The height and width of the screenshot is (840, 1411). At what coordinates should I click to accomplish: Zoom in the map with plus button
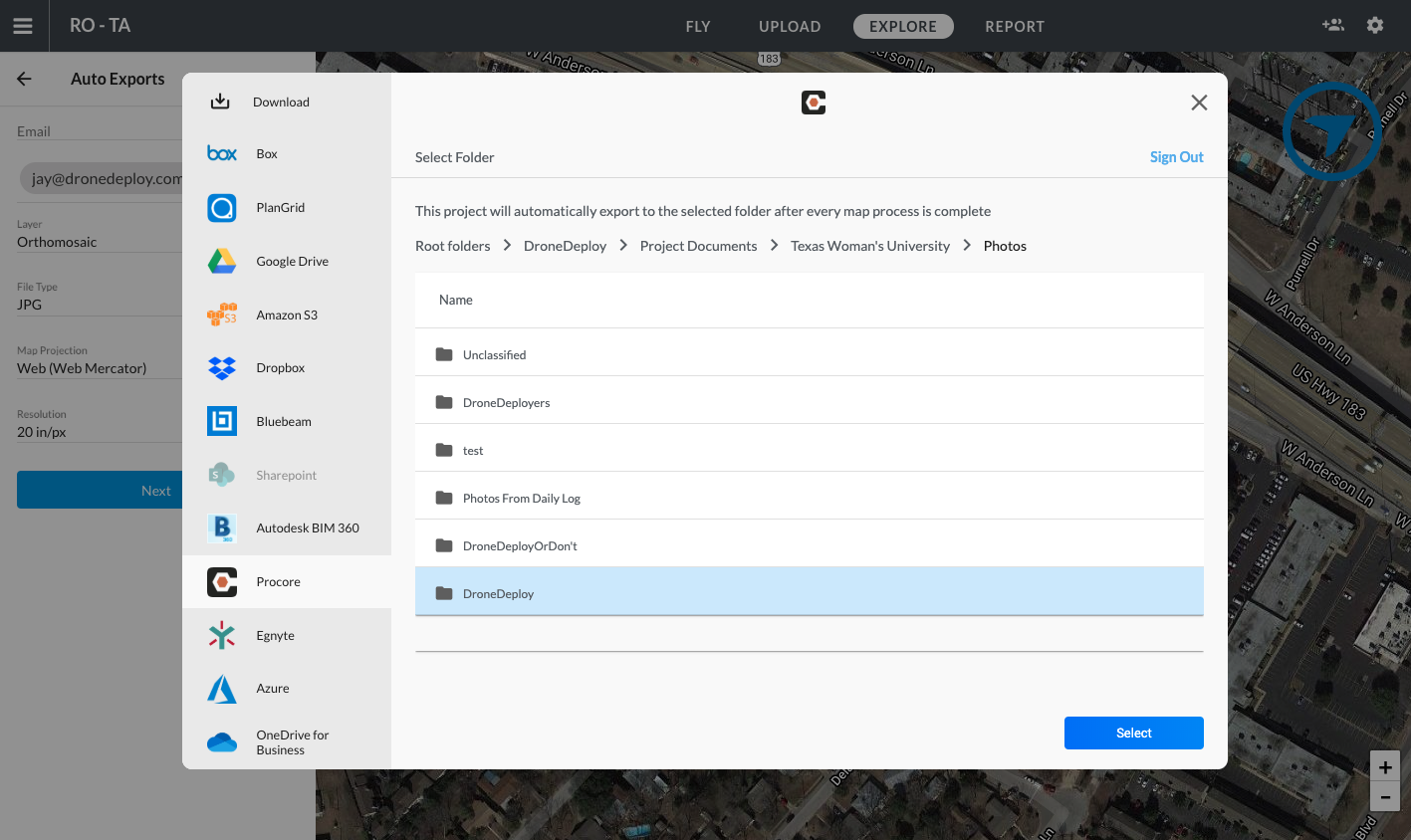point(1385,766)
